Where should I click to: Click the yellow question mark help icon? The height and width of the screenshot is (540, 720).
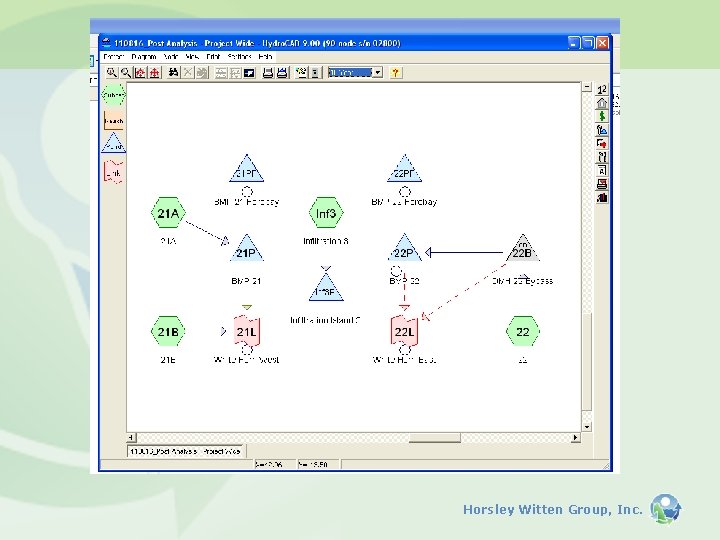click(395, 73)
